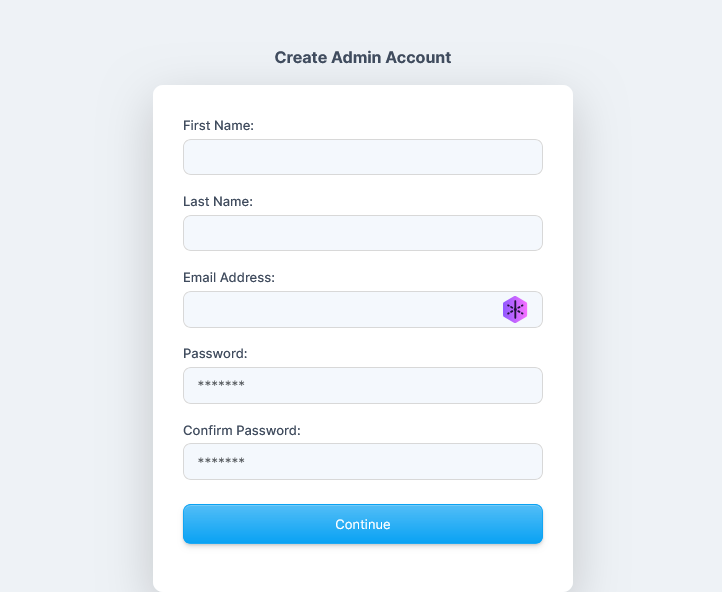Image resolution: width=722 pixels, height=592 pixels.
Task: Click the "Password:" label above its field
Action: pos(215,354)
